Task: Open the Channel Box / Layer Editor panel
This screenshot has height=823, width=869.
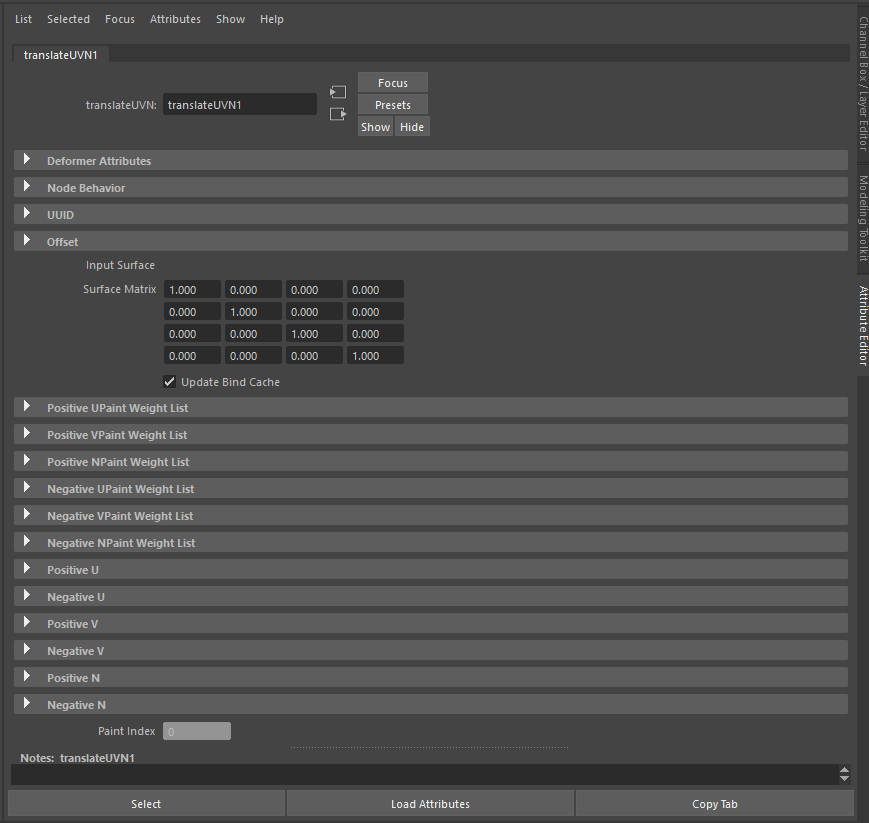Action: [x=860, y=60]
